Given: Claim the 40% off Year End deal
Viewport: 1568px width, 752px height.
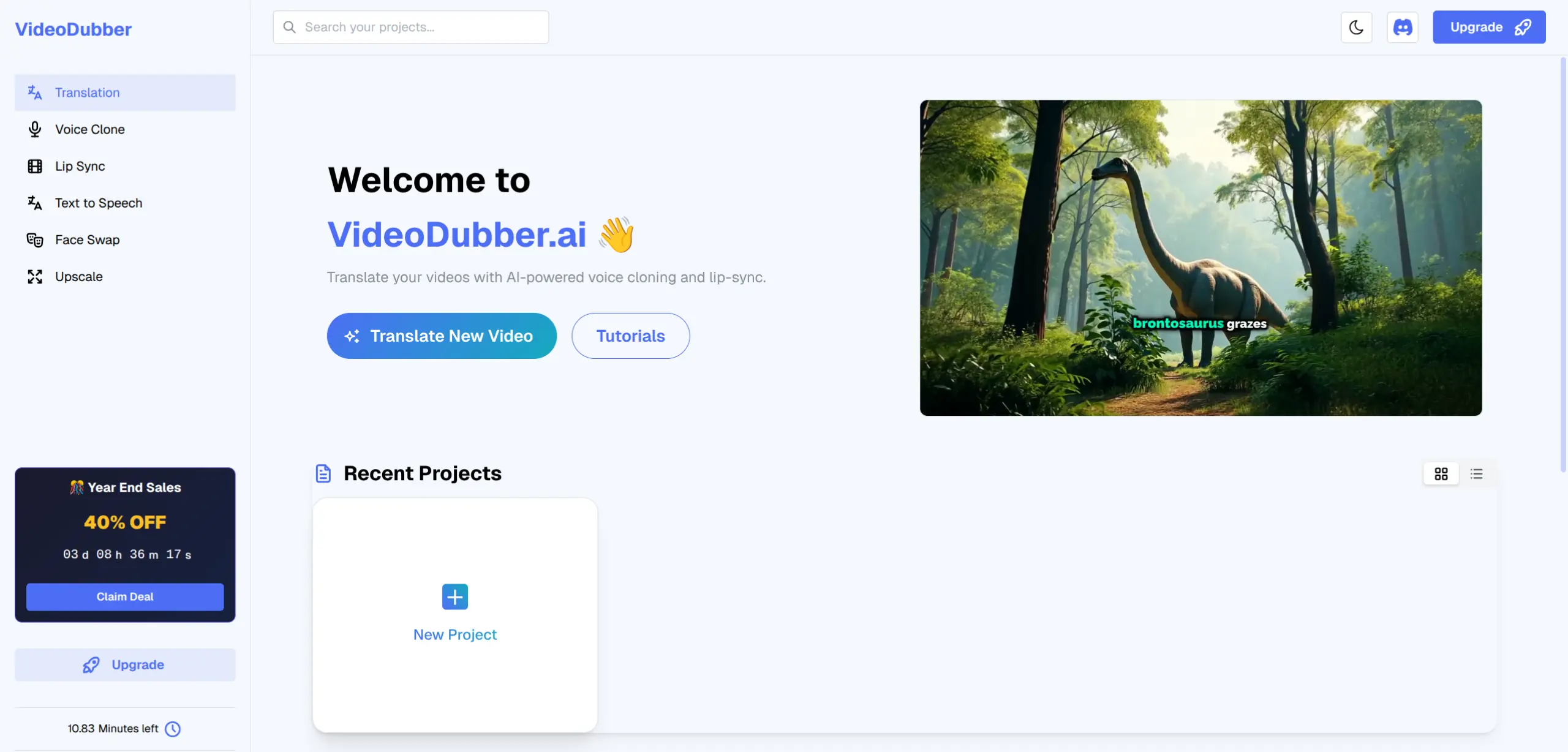Looking at the screenshot, I should [125, 596].
